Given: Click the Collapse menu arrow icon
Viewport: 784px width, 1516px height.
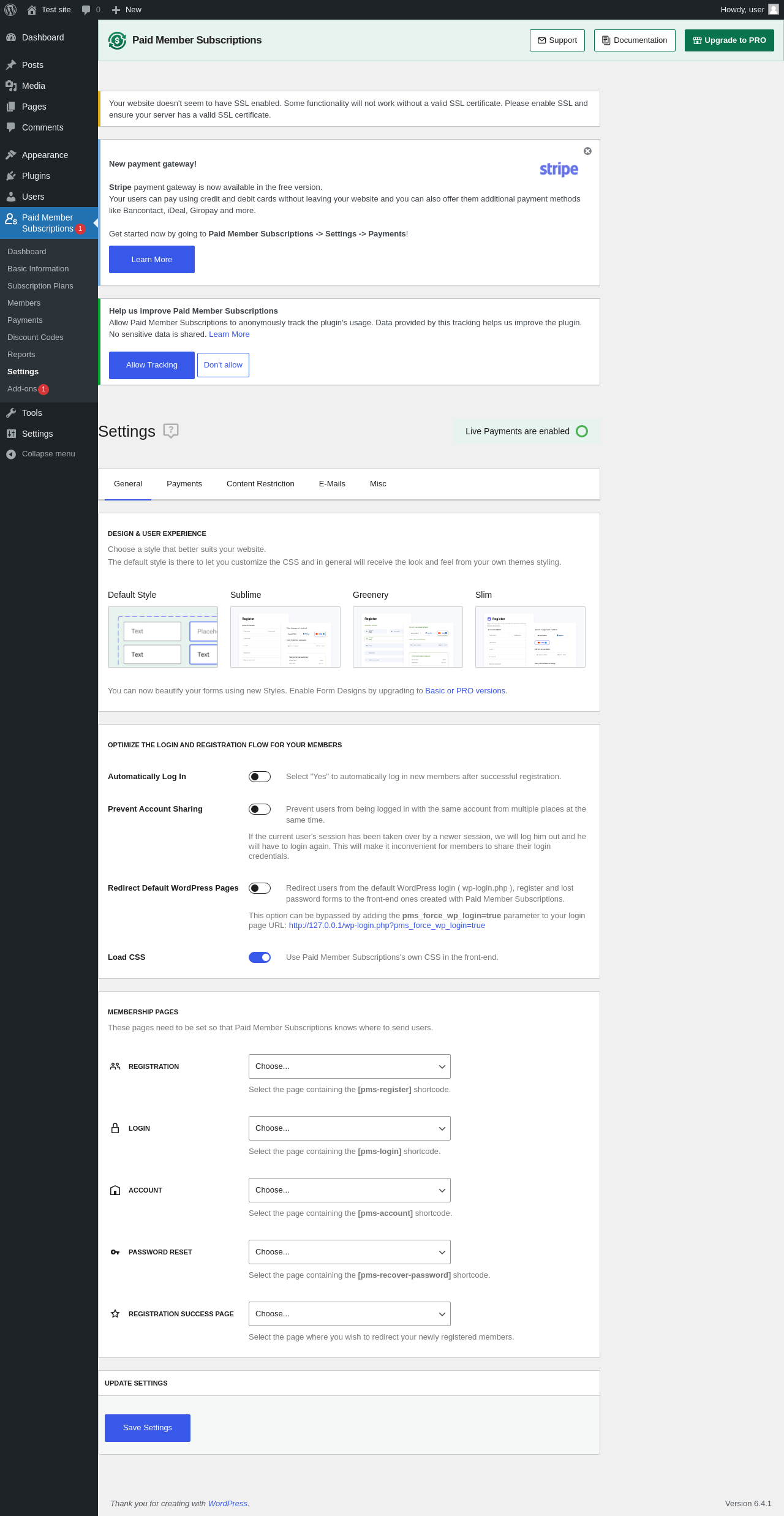Looking at the screenshot, I should [11, 454].
